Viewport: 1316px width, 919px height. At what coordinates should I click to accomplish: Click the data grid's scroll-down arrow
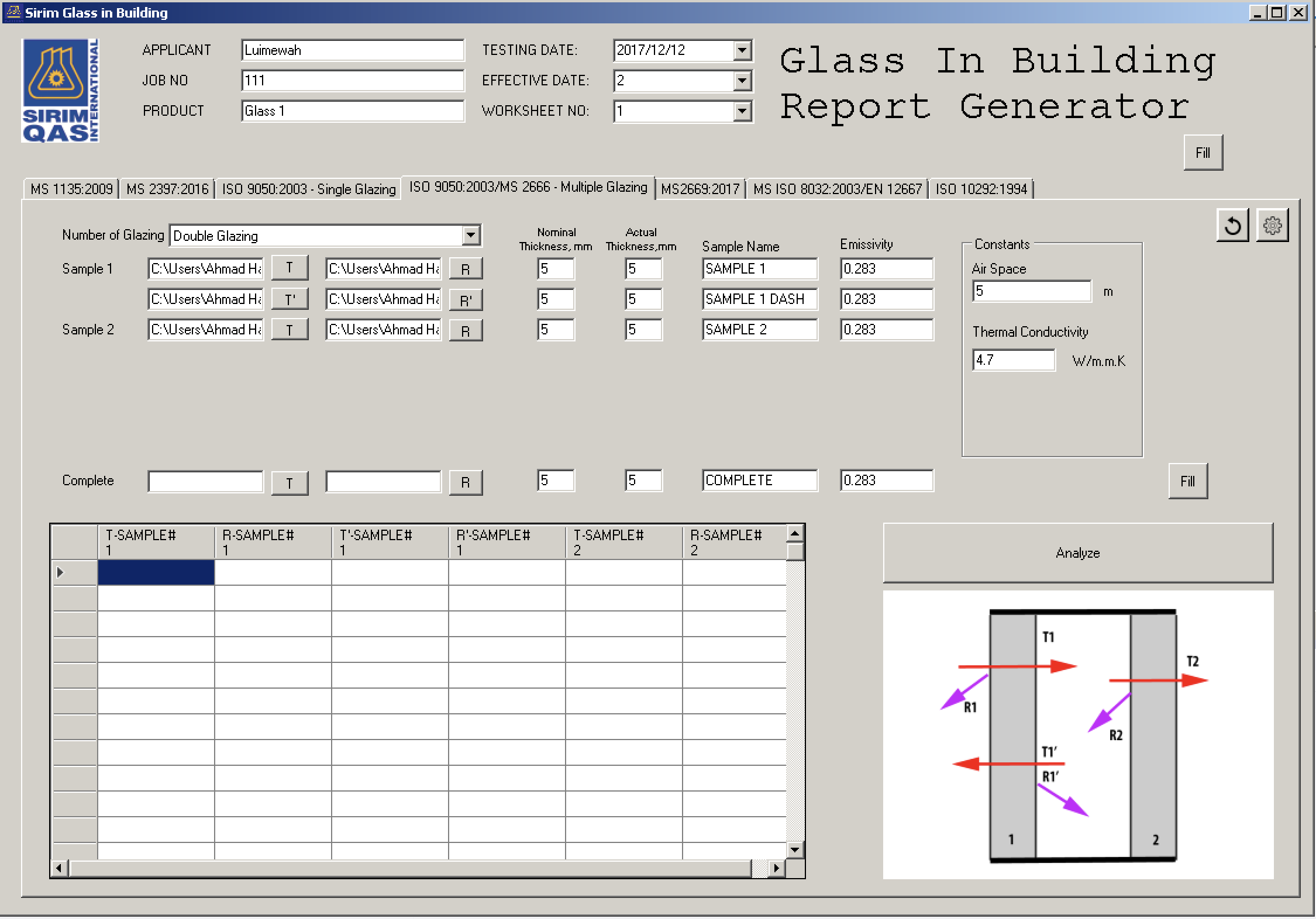pyautogui.click(x=794, y=849)
